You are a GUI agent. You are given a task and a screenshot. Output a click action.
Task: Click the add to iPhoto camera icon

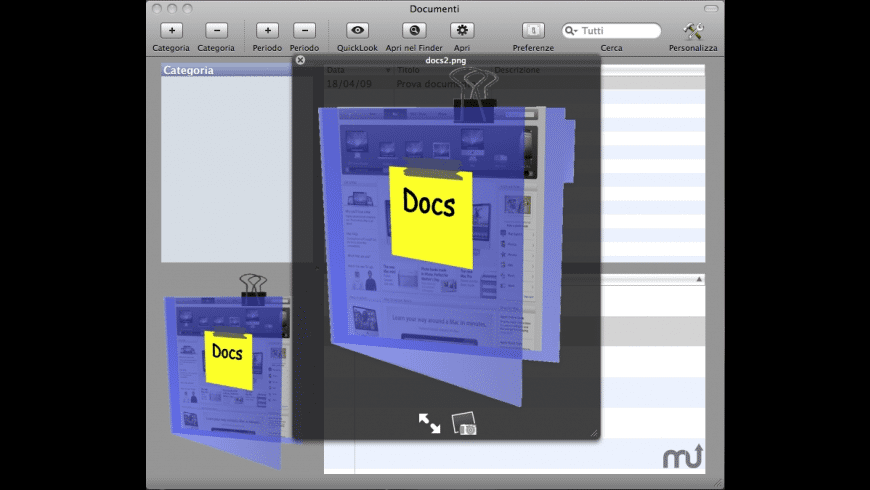(x=464, y=423)
